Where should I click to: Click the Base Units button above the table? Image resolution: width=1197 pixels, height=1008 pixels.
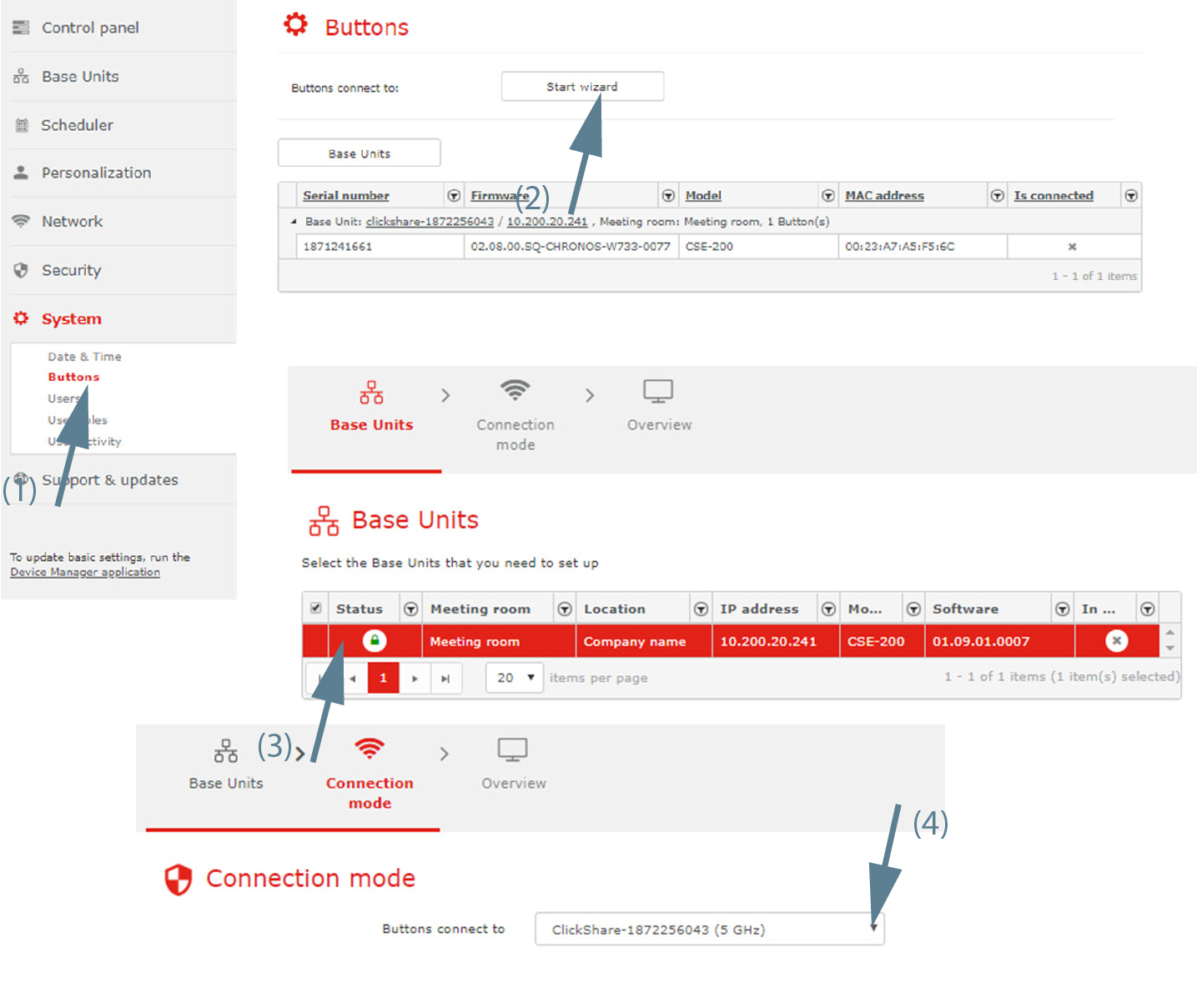(x=359, y=153)
